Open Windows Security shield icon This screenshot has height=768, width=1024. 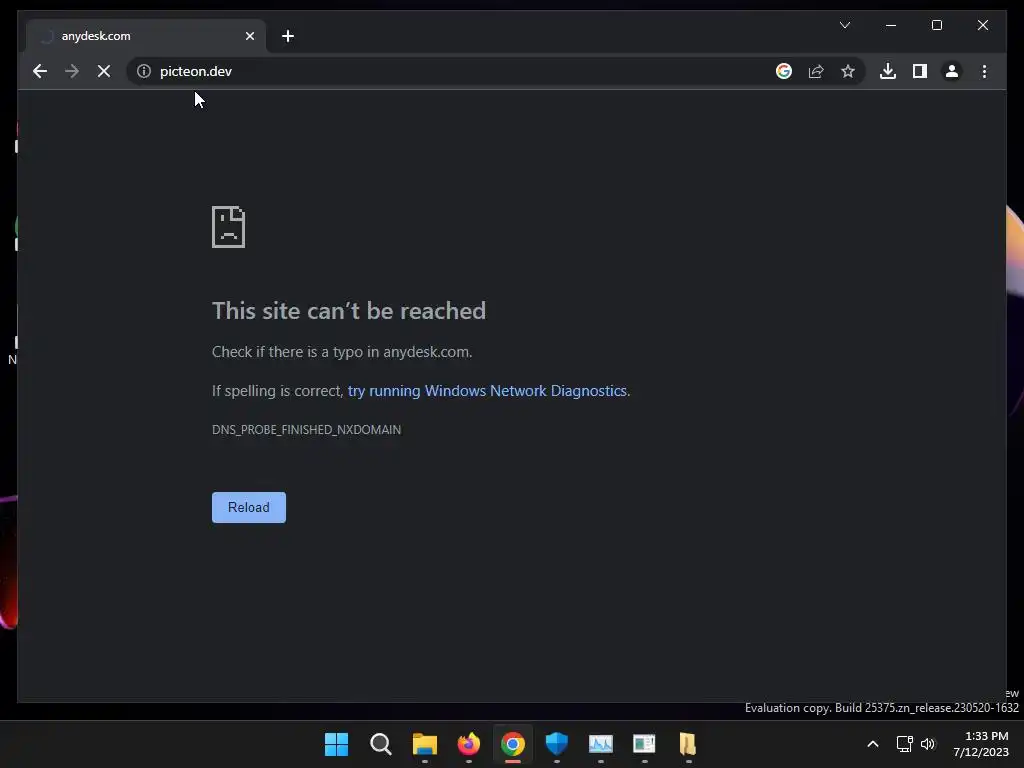tap(556, 744)
